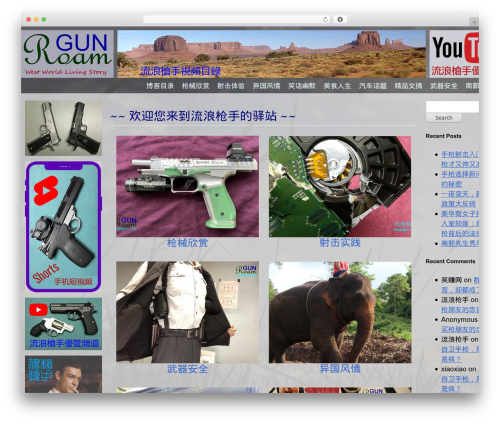Viewport: 500px width, 423px height.
Task: Open recent post starting 手枪射击入
Action: [x=460, y=159]
